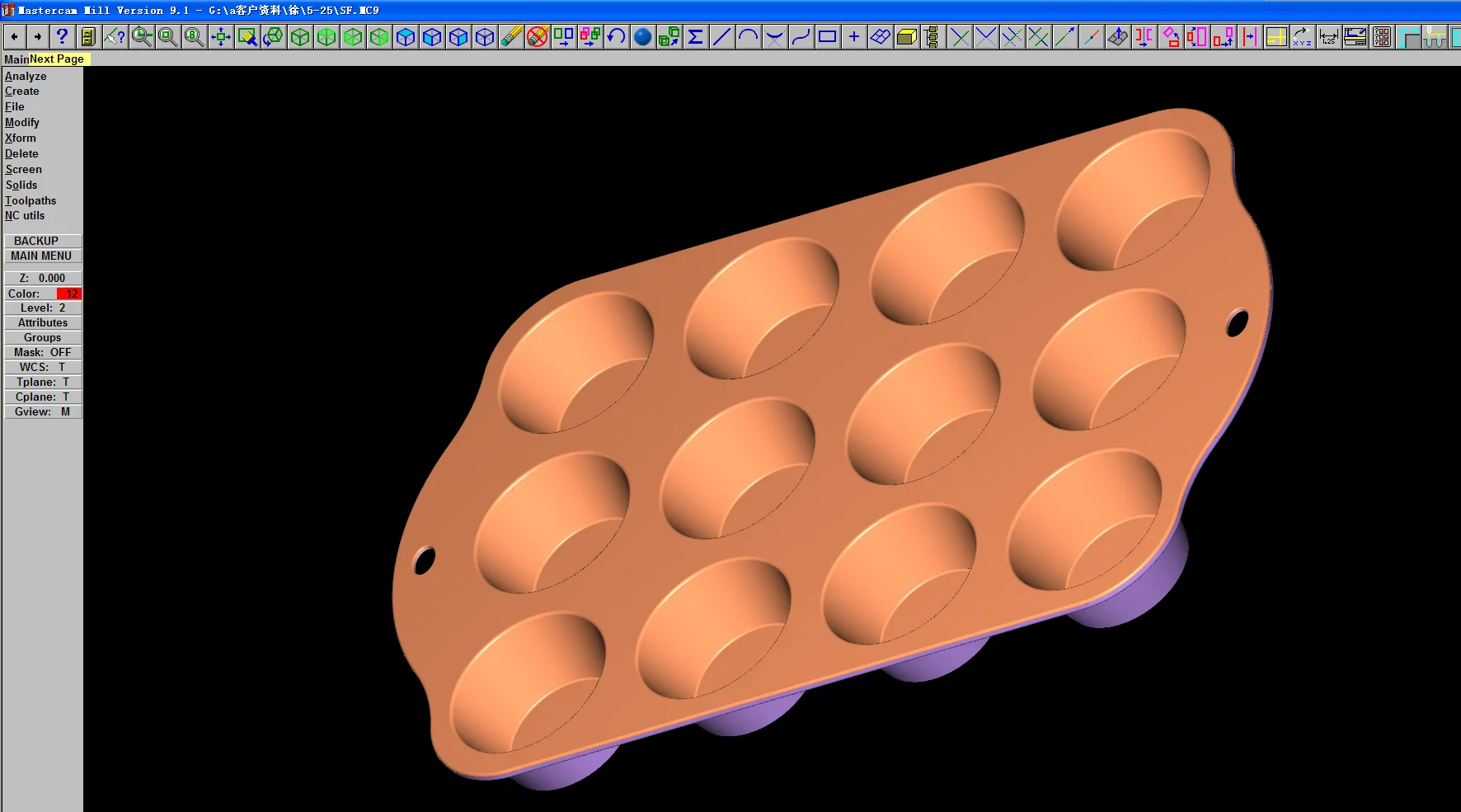The height and width of the screenshot is (812, 1461).
Task: Select the Create Arc tool icon
Action: [x=748, y=37]
